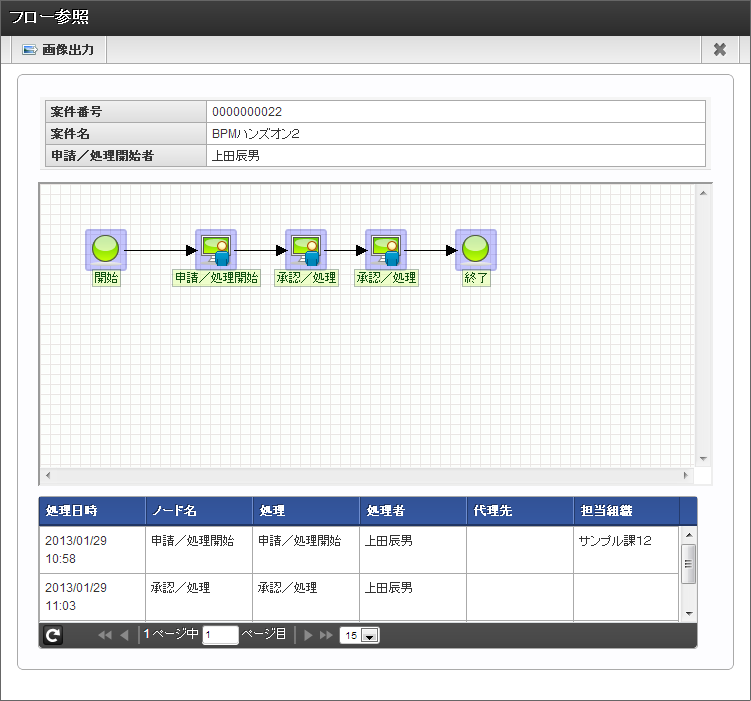Screen dimensions: 751x701
Task: Select the green 開始 start node icon
Action: 106,250
